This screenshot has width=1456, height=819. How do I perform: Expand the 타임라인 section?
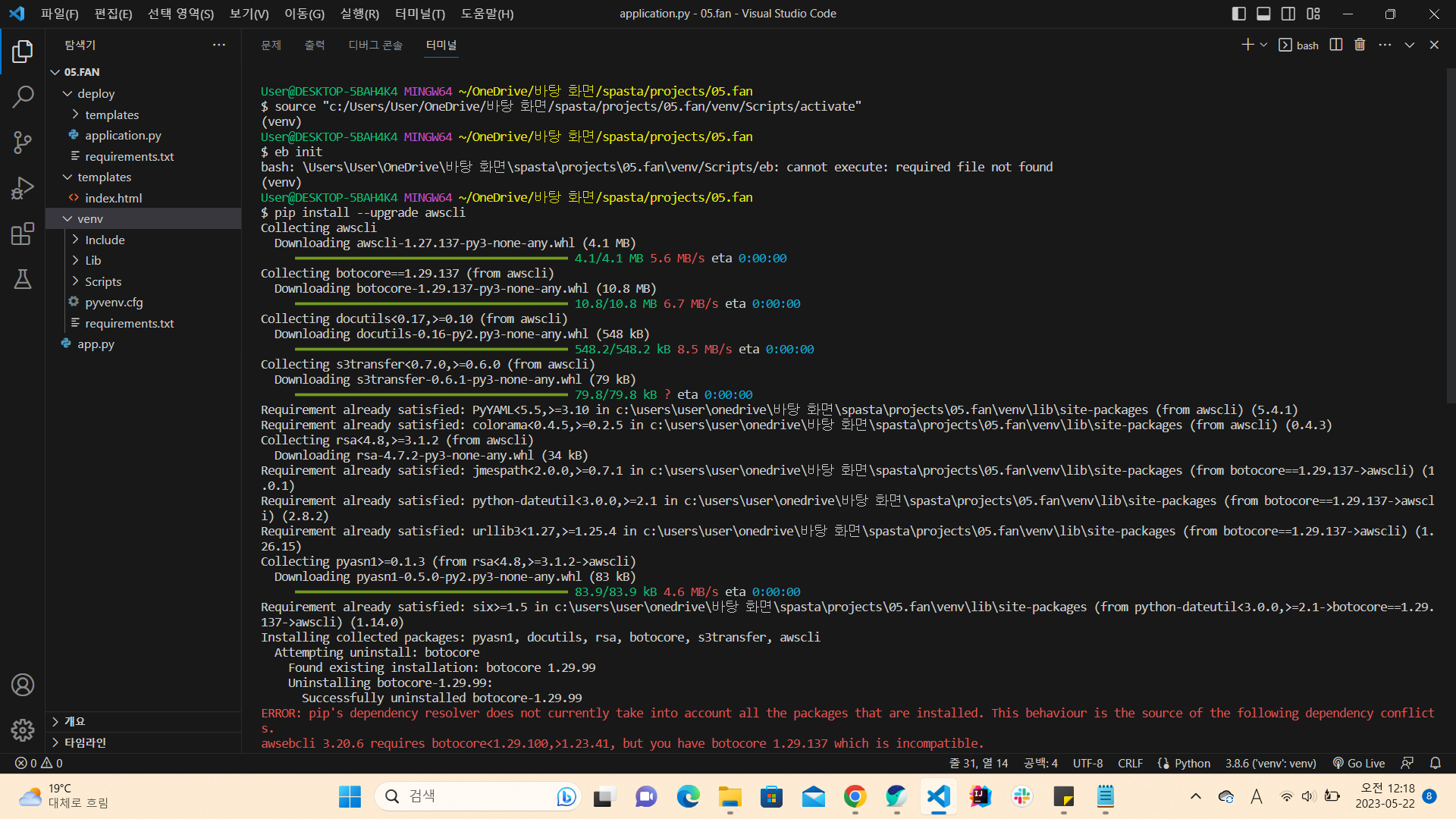144,742
